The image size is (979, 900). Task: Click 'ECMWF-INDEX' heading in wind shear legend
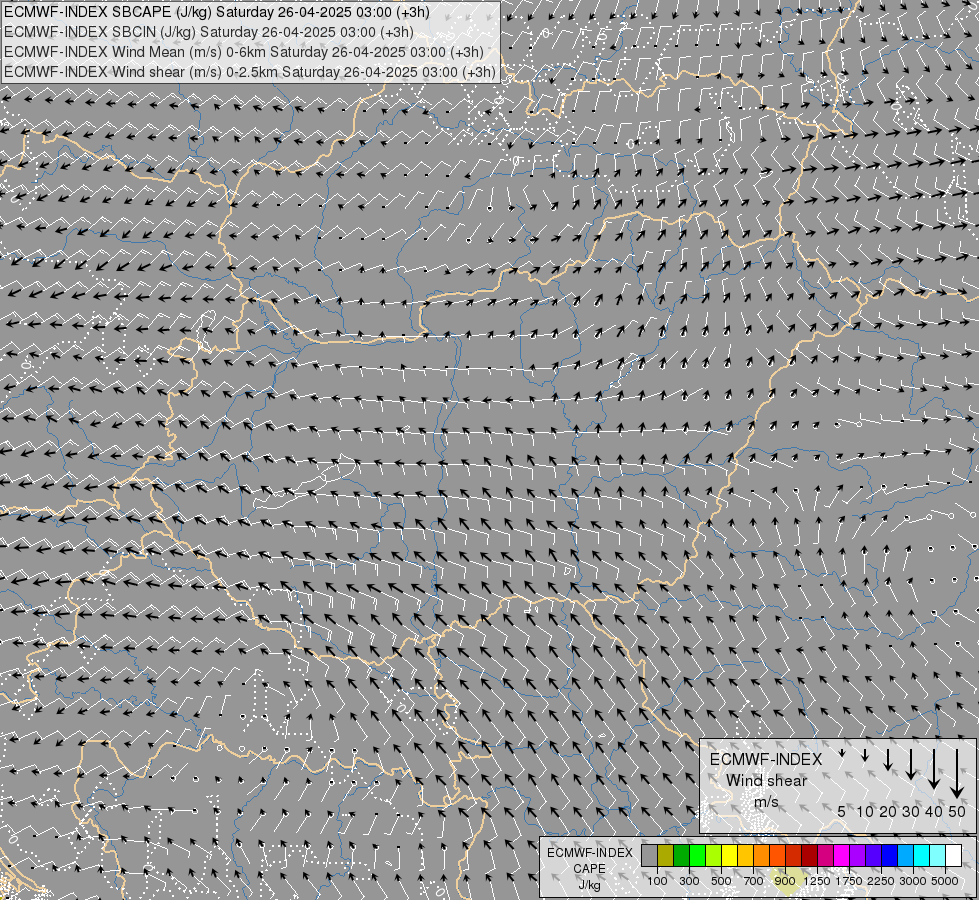click(x=766, y=759)
